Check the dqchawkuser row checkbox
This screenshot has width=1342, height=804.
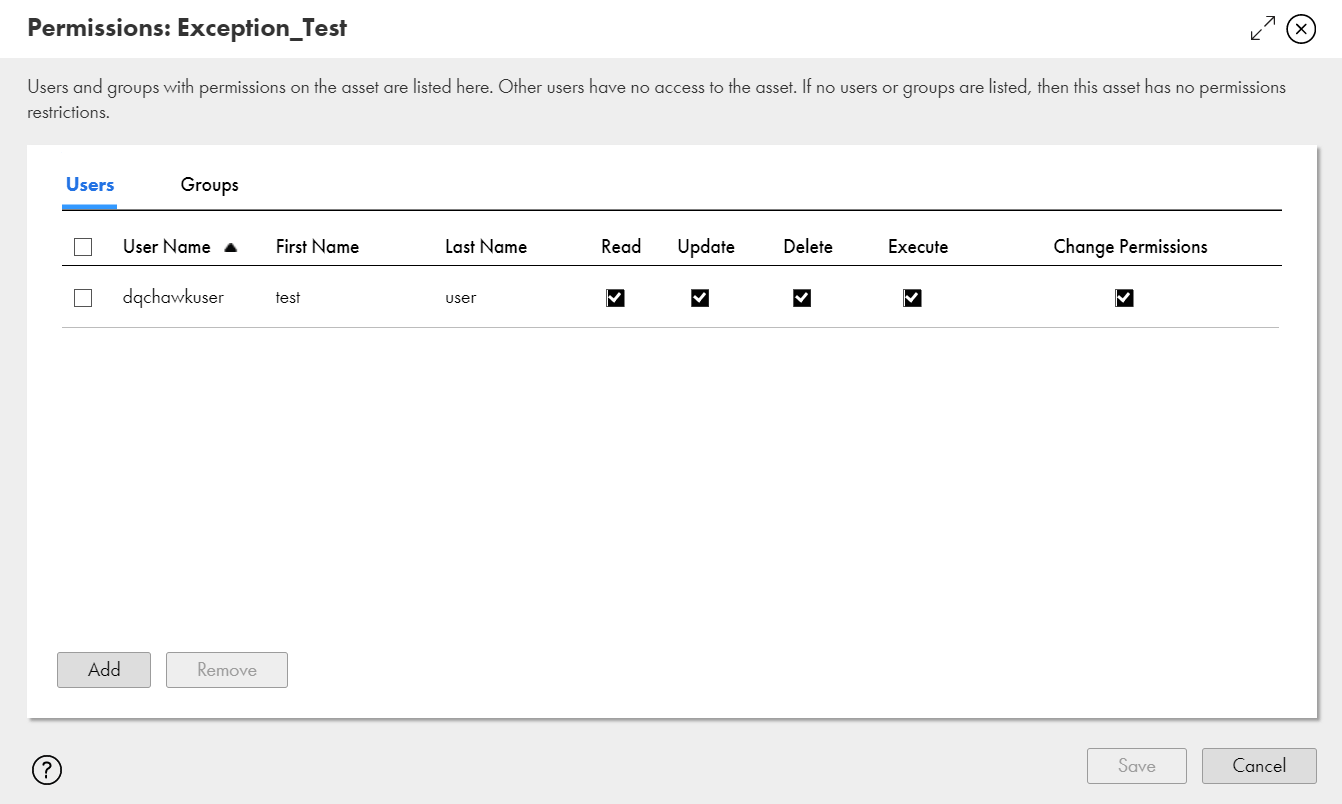point(83,297)
